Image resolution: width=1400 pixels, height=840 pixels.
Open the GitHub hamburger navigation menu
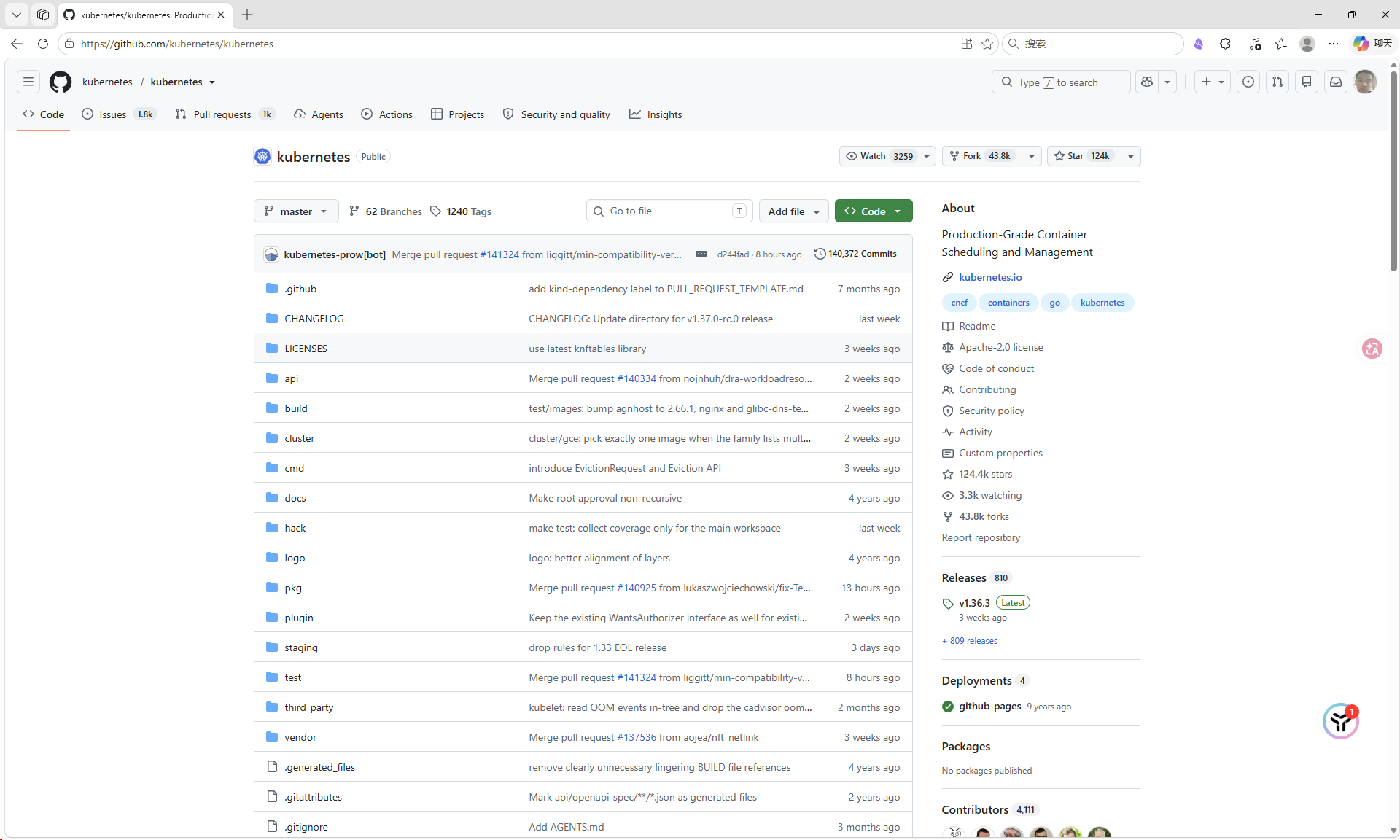28,82
